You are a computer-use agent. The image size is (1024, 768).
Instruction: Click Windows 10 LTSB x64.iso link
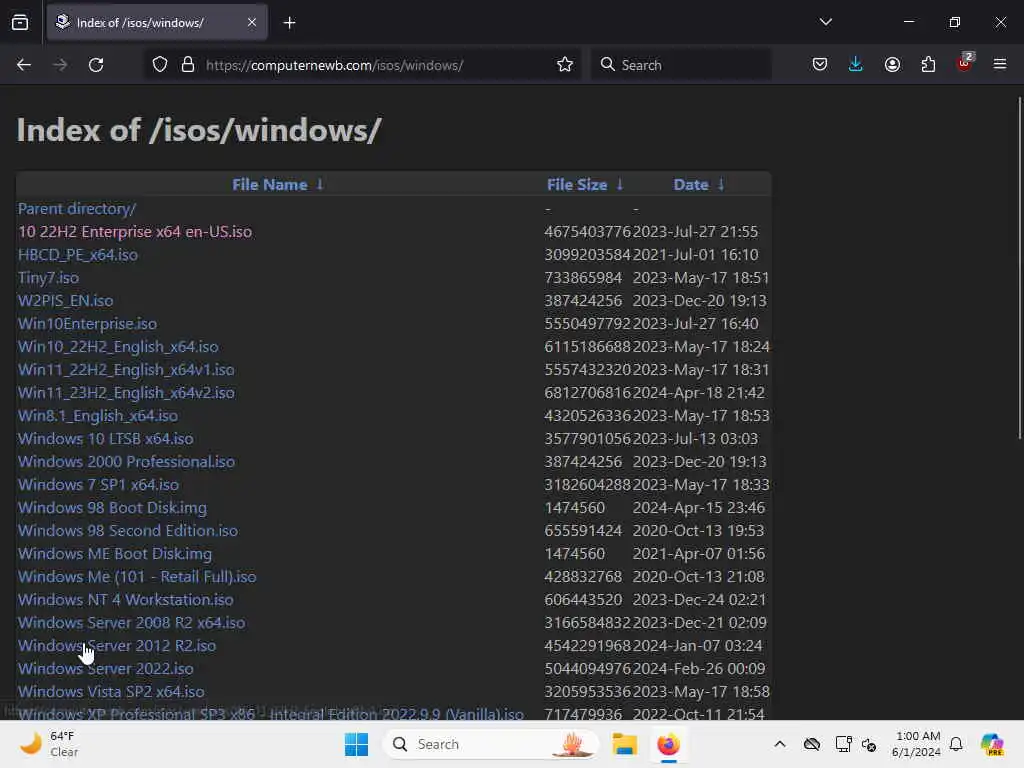point(106,439)
